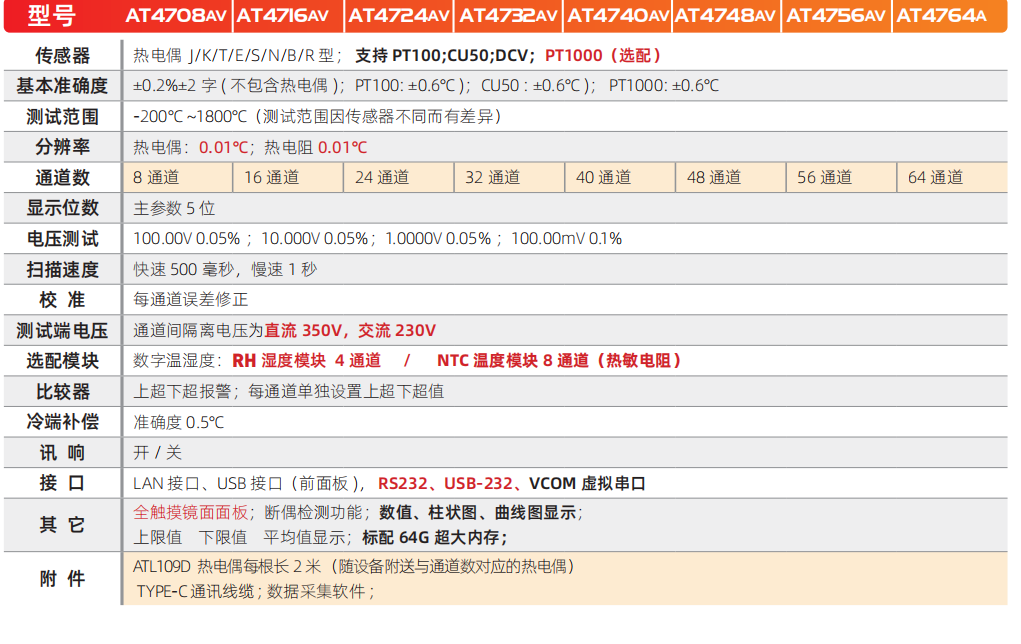Click the AT4724AV model cell
1021x644 pixels.
pyautogui.click(x=399, y=15)
